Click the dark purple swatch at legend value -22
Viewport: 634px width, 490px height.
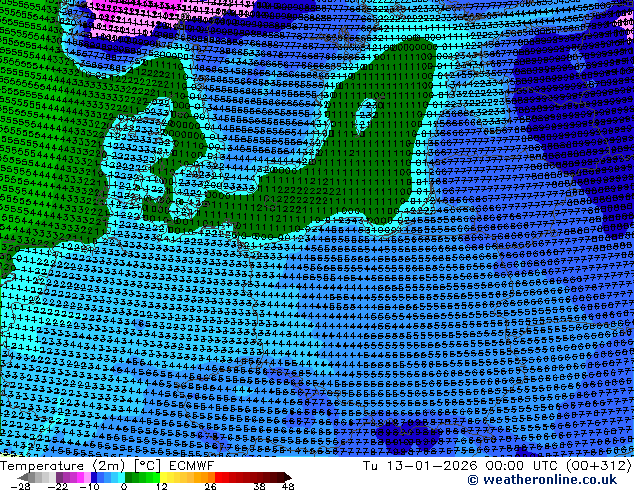click(x=59, y=477)
